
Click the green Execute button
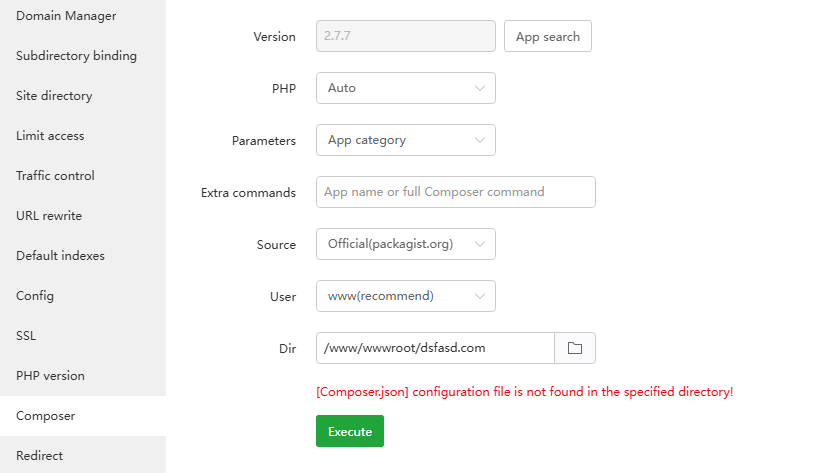(350, 431)
